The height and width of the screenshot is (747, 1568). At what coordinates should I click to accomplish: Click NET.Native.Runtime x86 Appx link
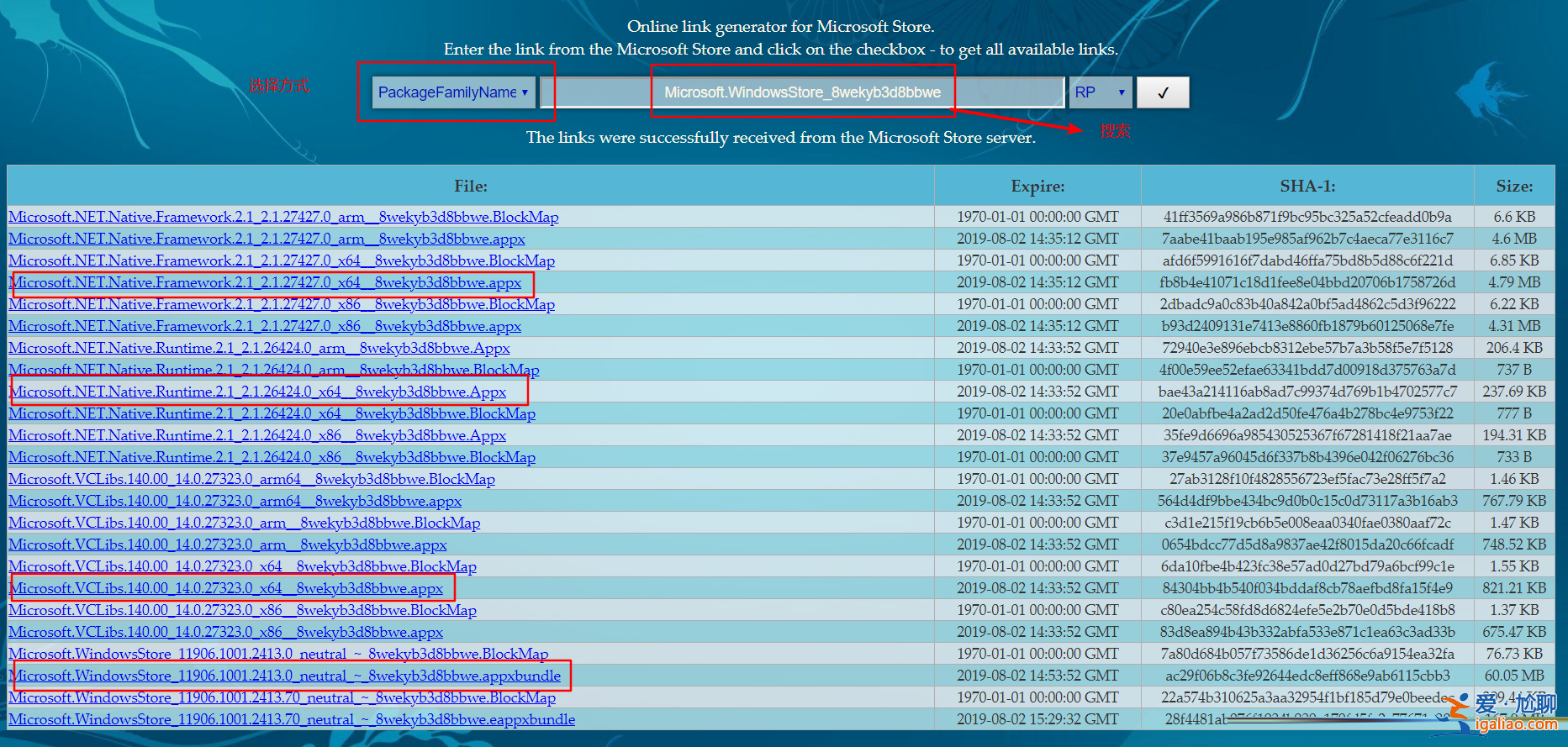click(x=257, y=436)
